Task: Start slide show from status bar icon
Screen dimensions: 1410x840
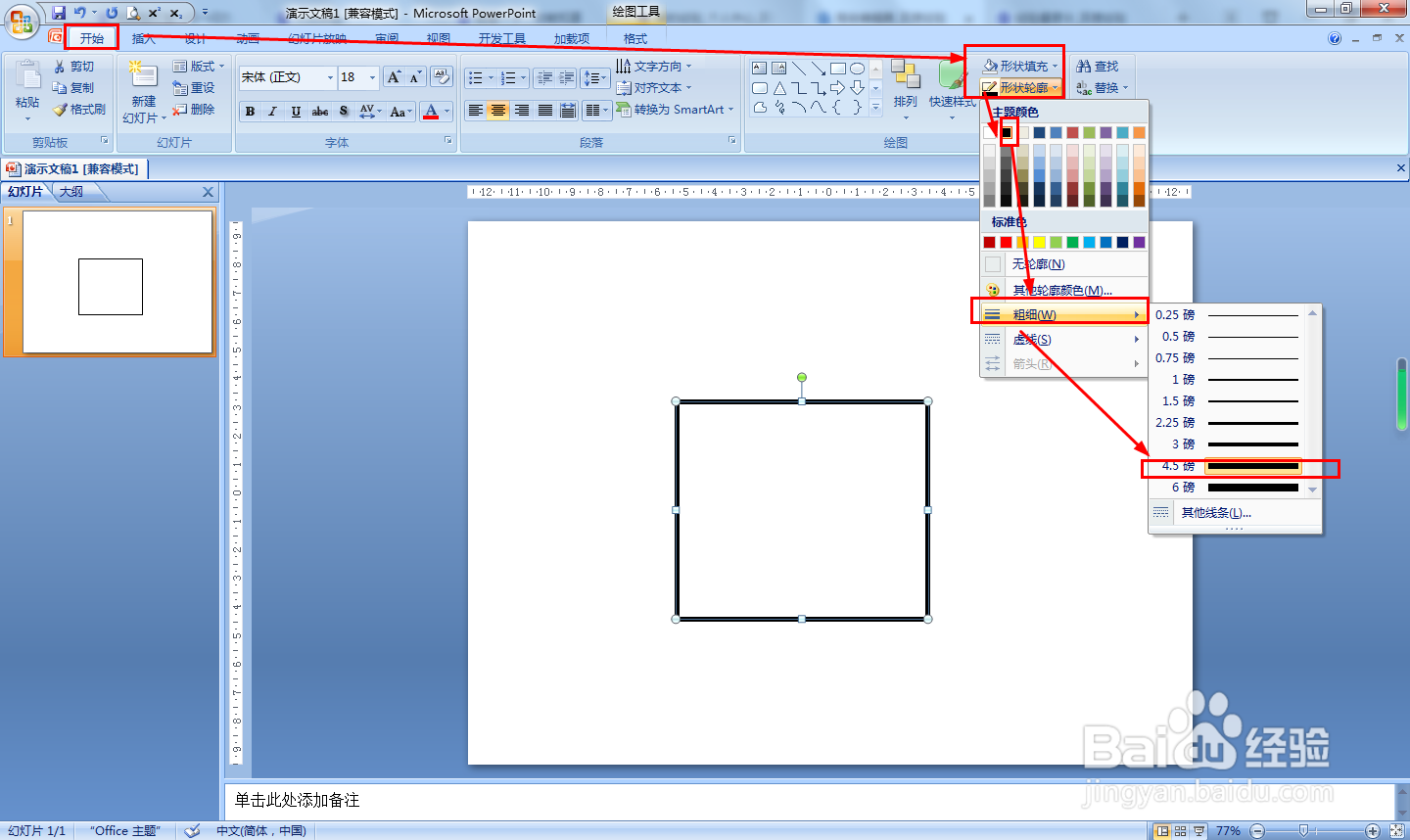Action: pyautogui.click(x=1199, y=830)
